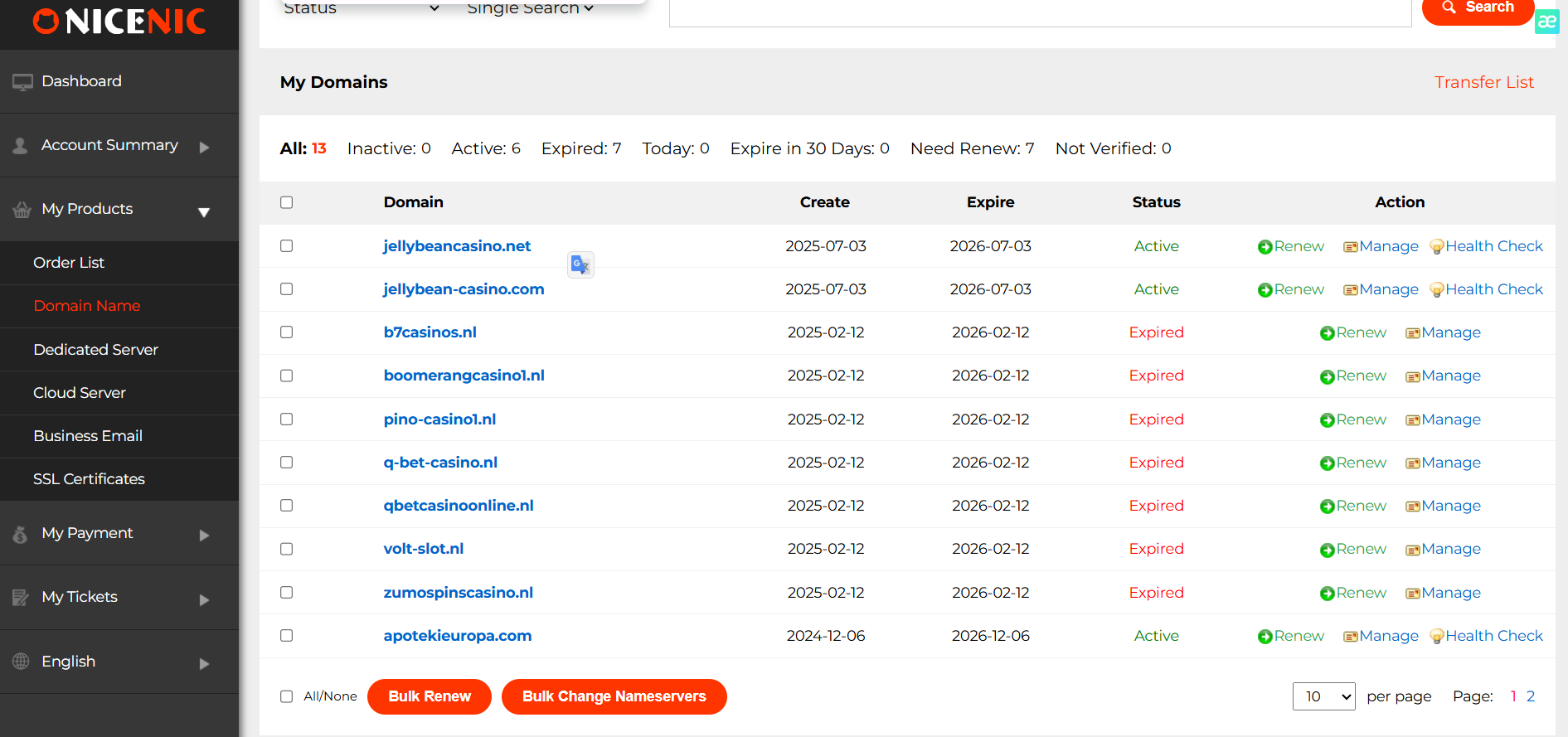Expand the My Payment menu arrow
This screenshot has height=737, width=1568.
[x=204, y=536]
